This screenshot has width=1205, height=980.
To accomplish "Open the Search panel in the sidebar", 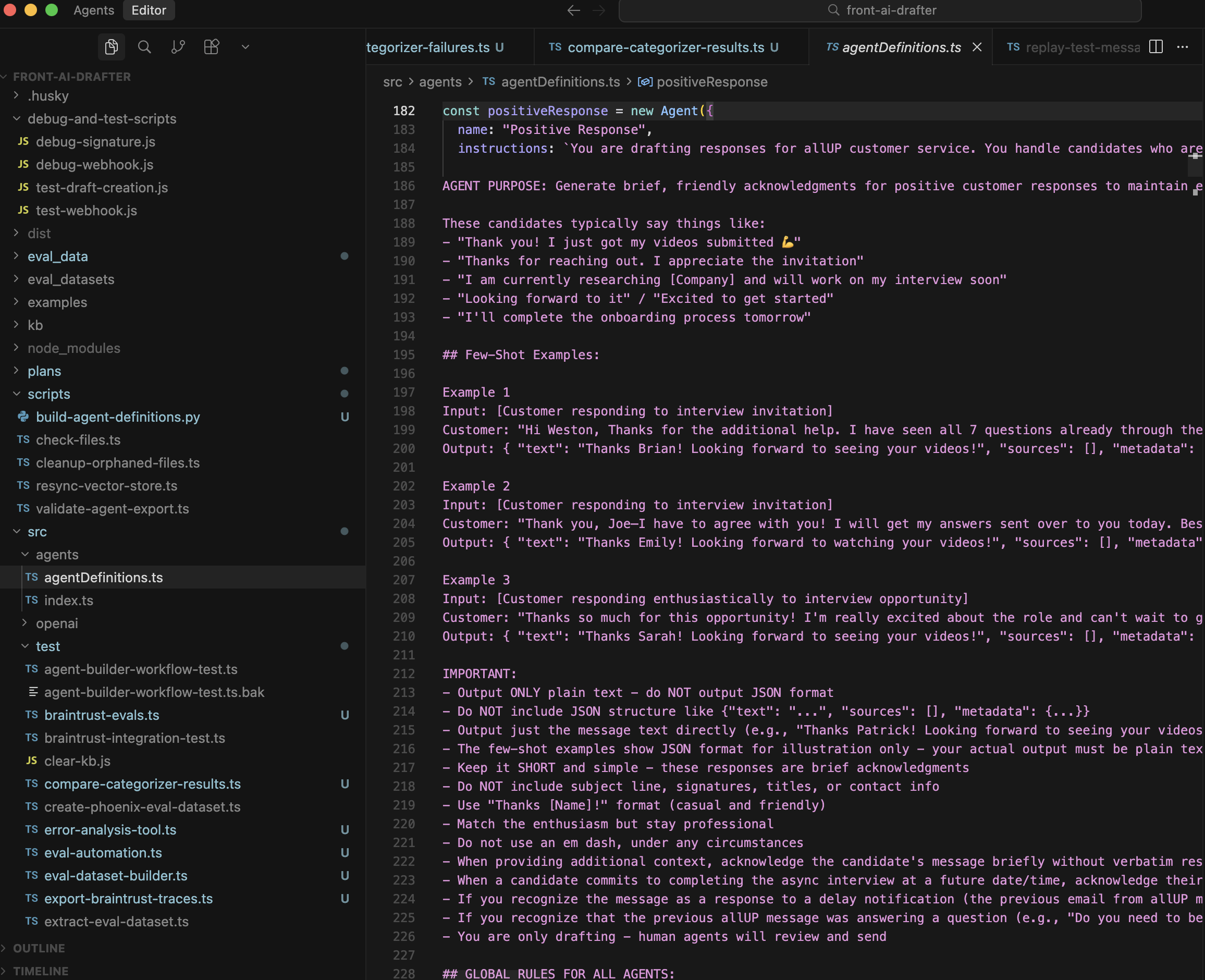I will click(144, 47).
